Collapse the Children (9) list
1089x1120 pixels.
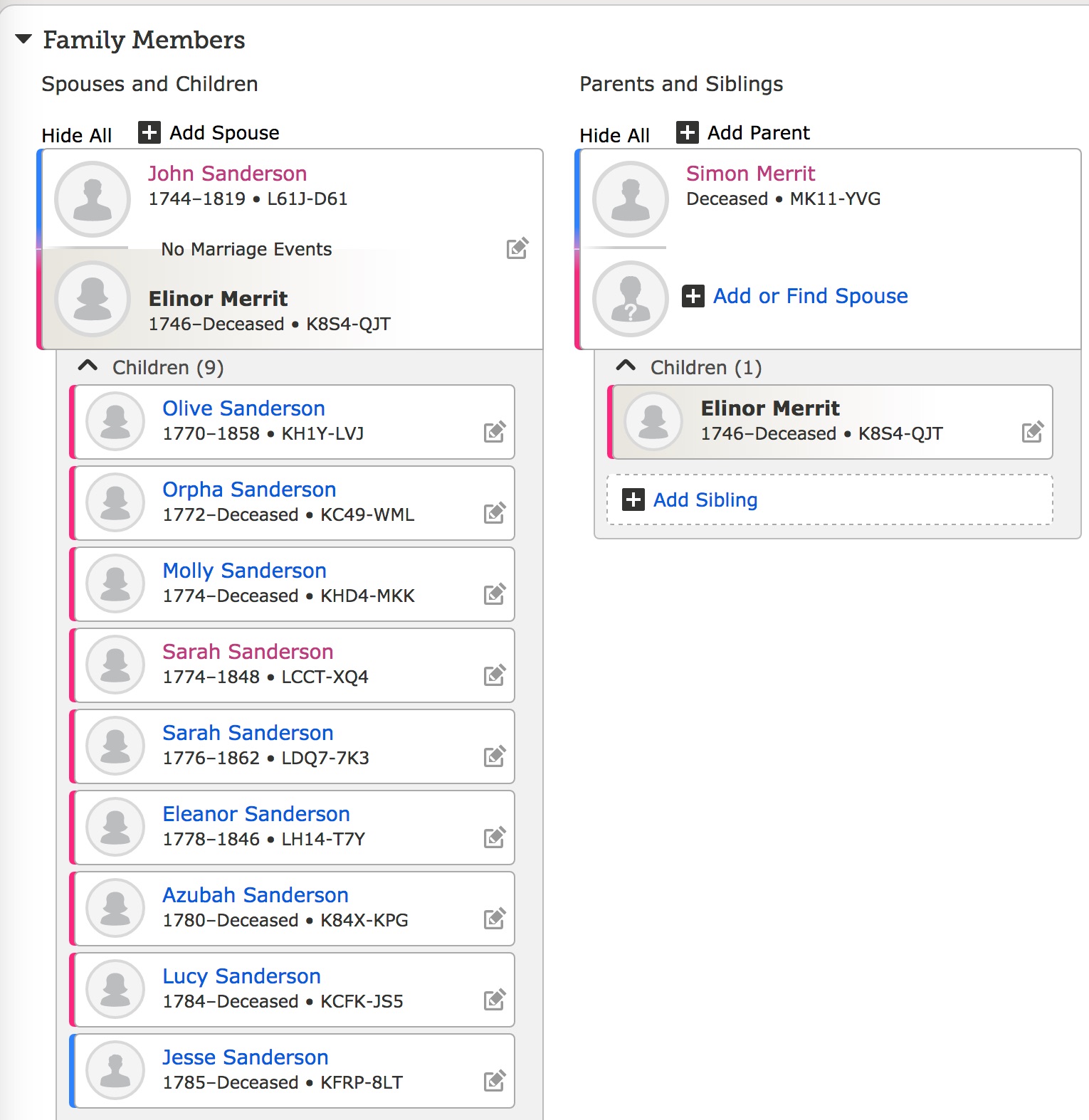click(x=88, y=366)
